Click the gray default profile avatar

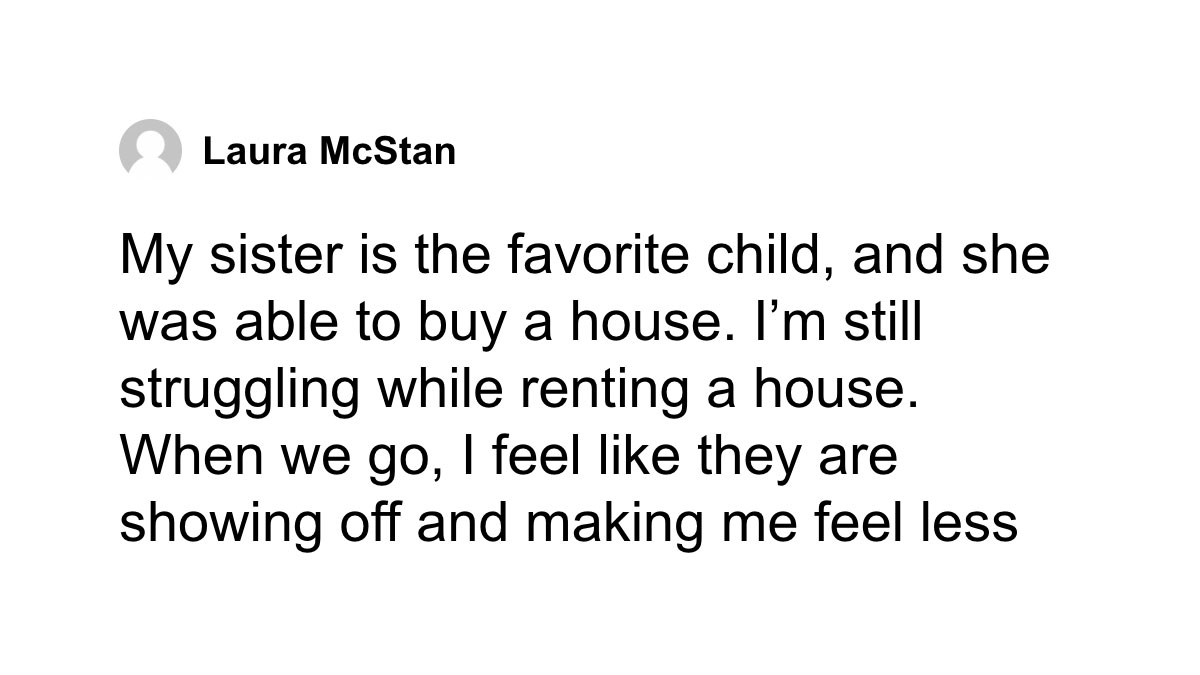coord(150,150)
